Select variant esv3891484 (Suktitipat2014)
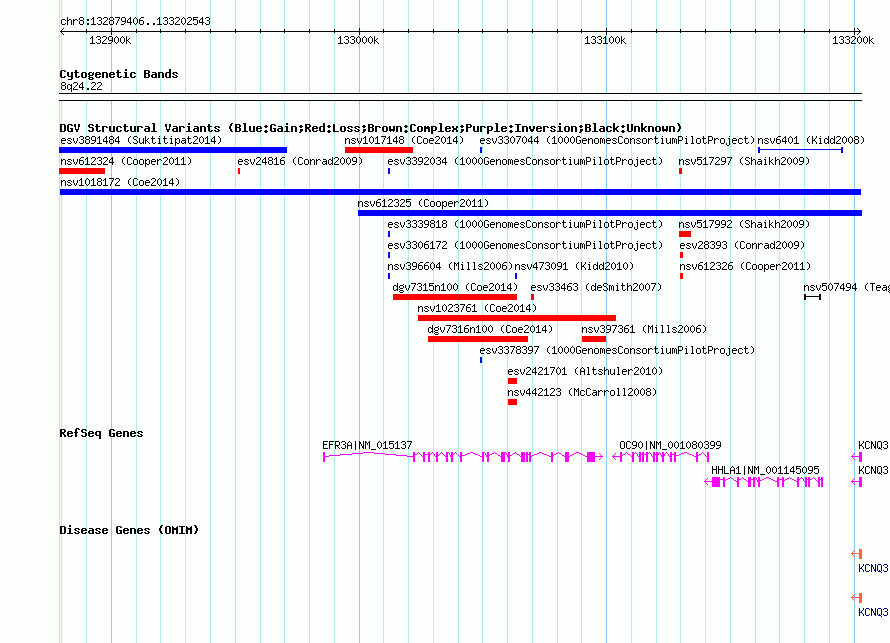The height and width of the screenshot is (643, 890). pyautogui.click(x=141, y=140)
